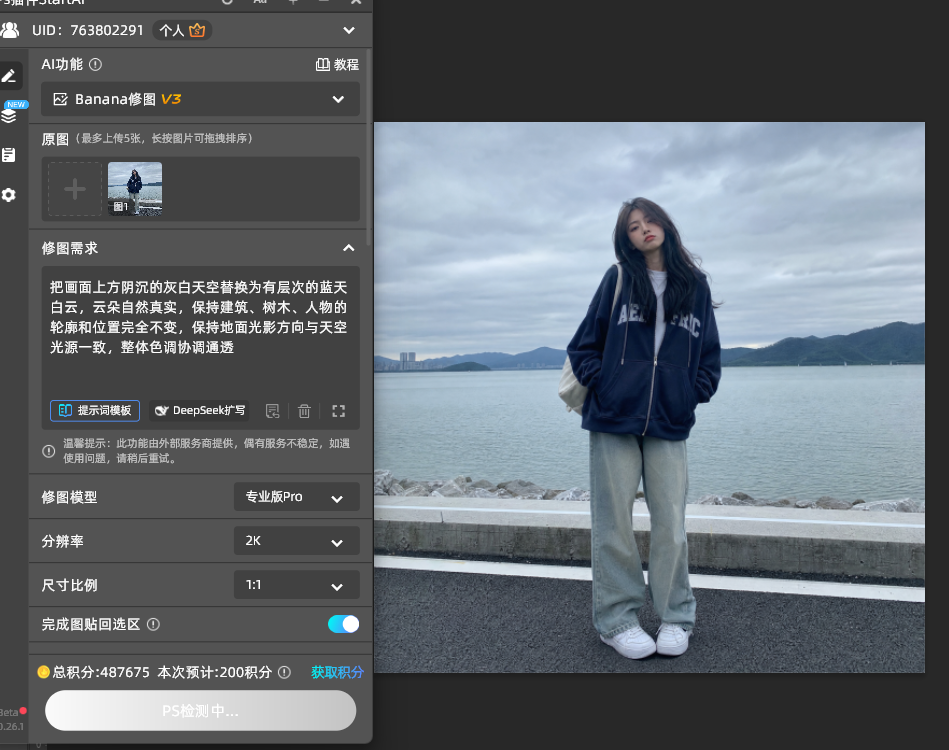Image resolution: width=949 pixels, height=750 pixels.
Task: Click the prompt history icon
Action: click(272, 411)
